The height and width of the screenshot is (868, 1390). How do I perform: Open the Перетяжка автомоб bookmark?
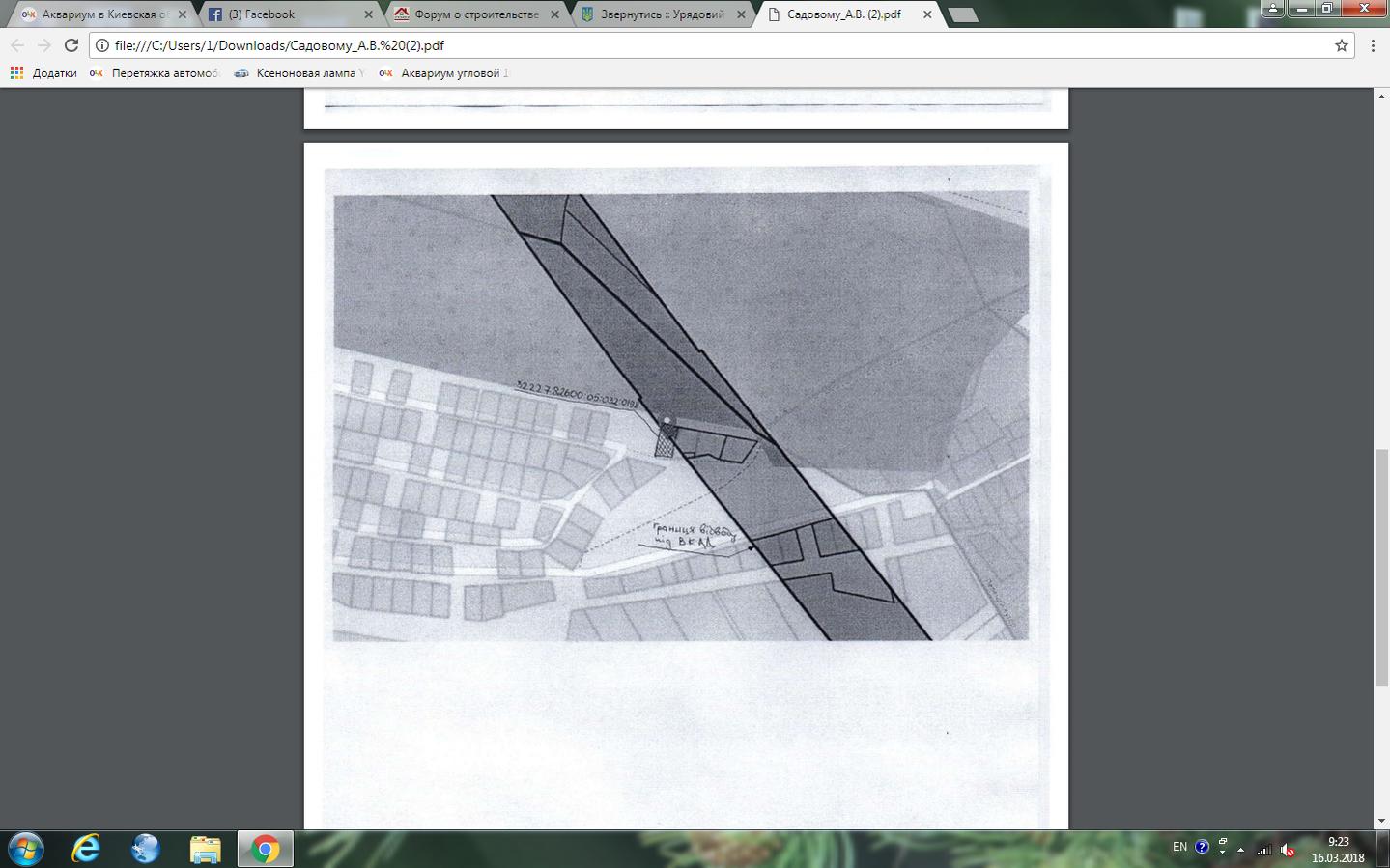coord(155,73)
